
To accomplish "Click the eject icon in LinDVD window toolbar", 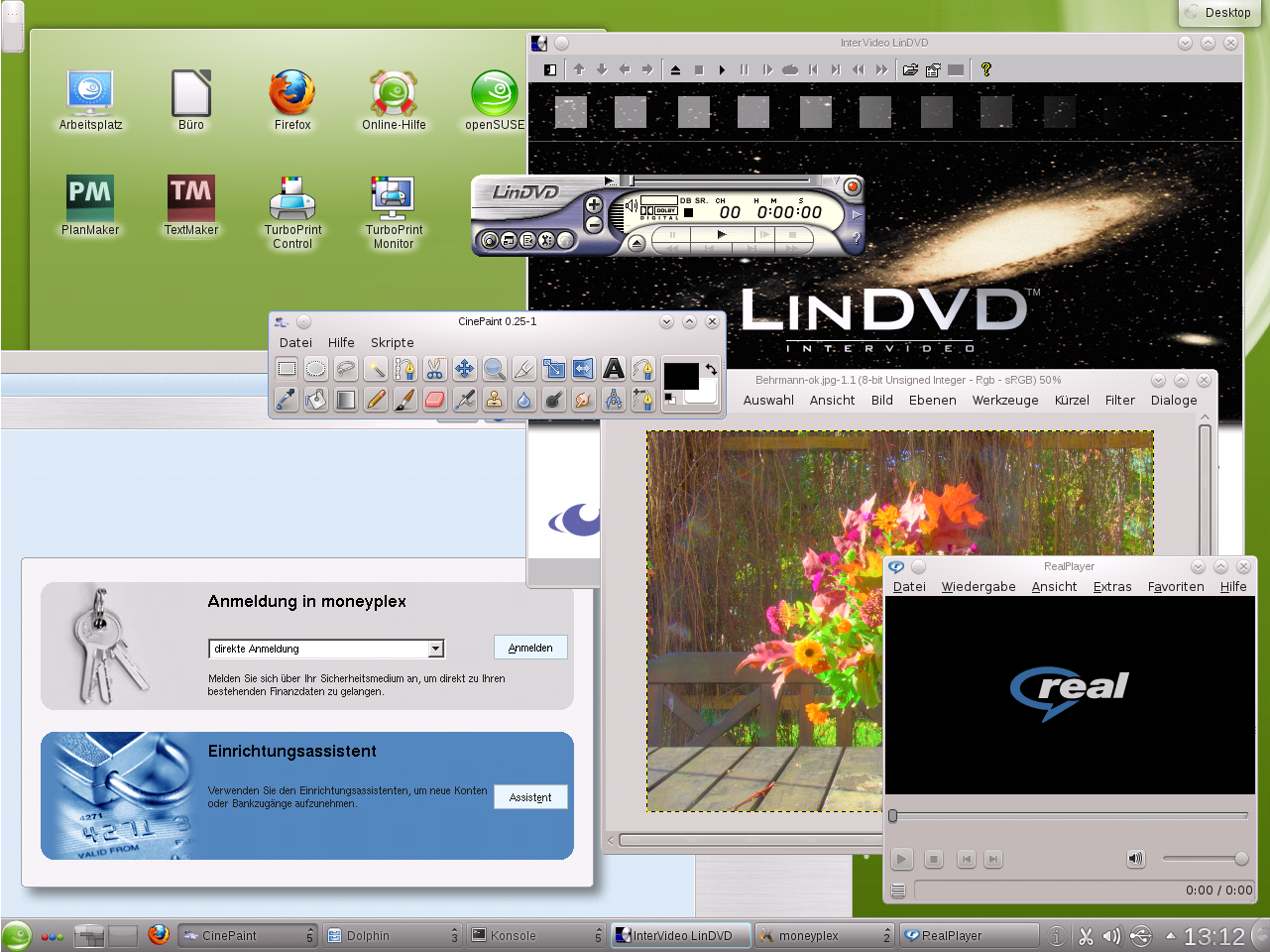I will coord(675,69).
